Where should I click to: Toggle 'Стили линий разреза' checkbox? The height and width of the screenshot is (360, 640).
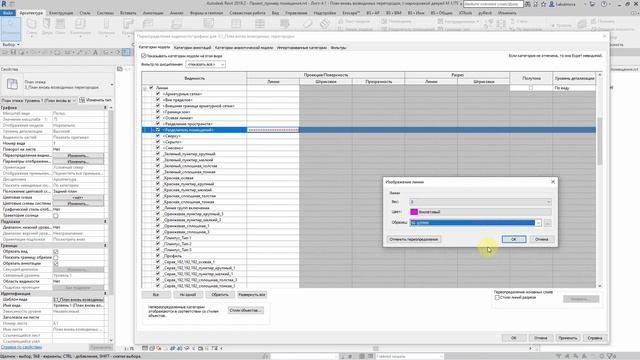point(497,298)
